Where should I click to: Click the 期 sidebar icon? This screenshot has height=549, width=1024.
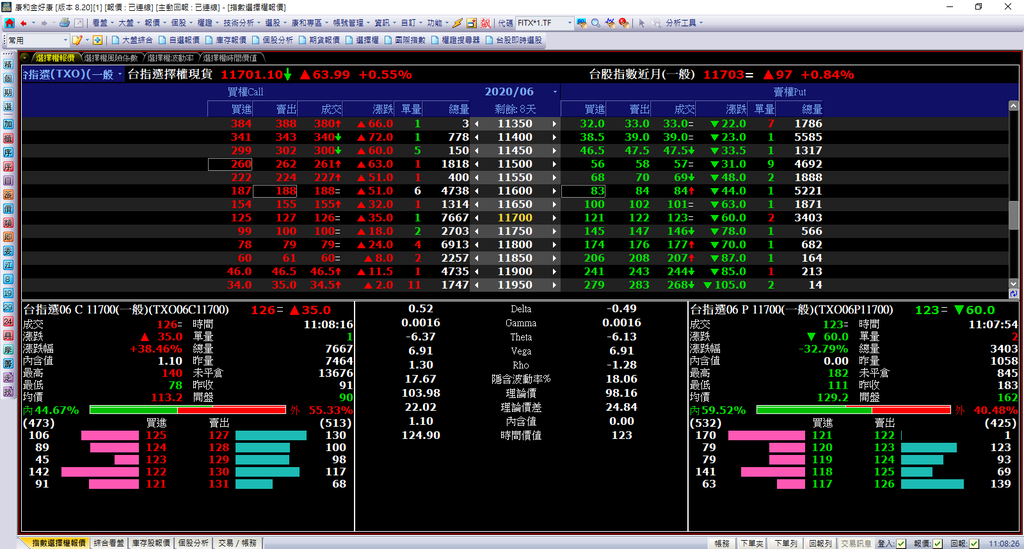8,92
